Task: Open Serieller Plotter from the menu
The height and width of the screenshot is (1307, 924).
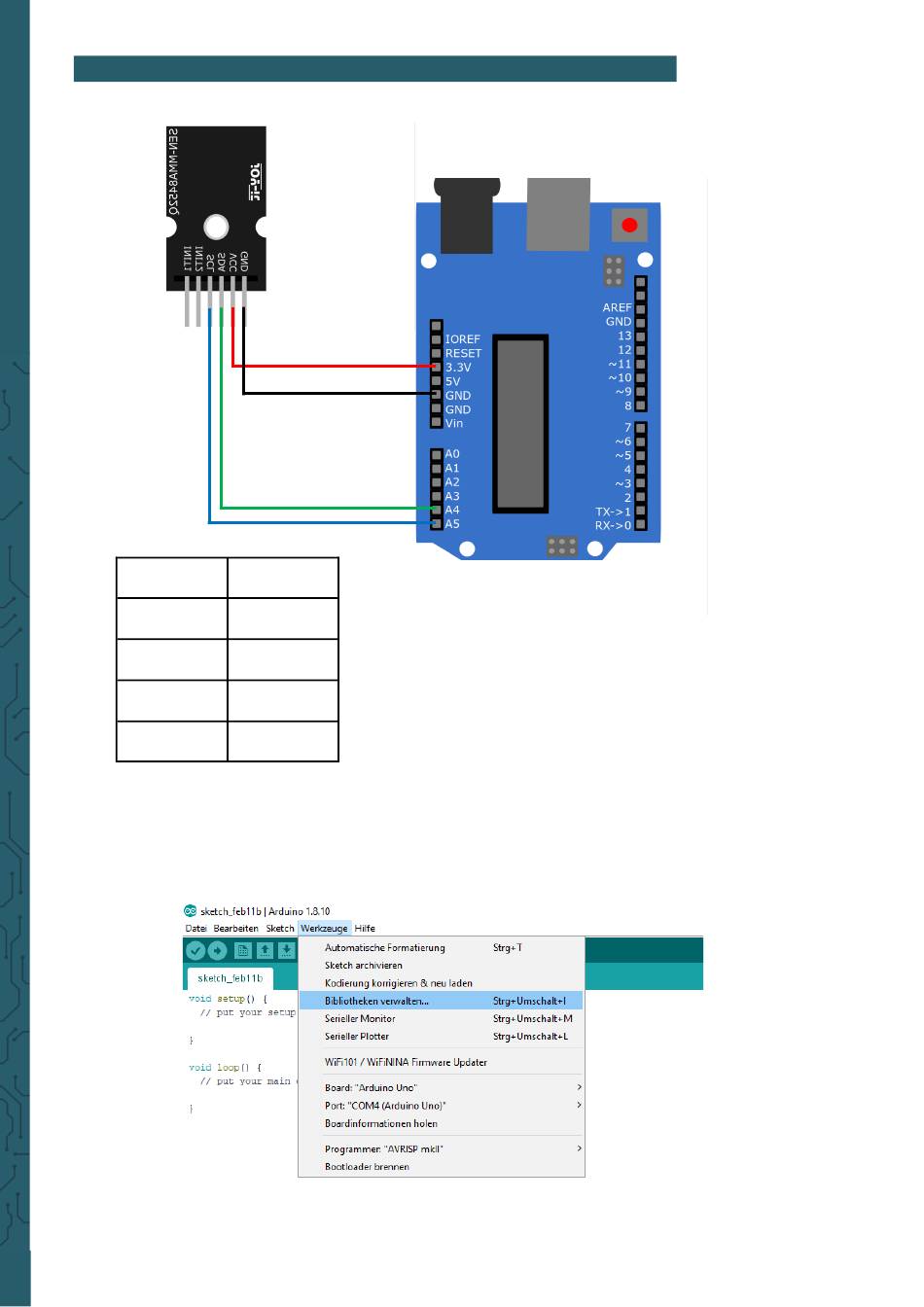Action: coord(441,1037)
